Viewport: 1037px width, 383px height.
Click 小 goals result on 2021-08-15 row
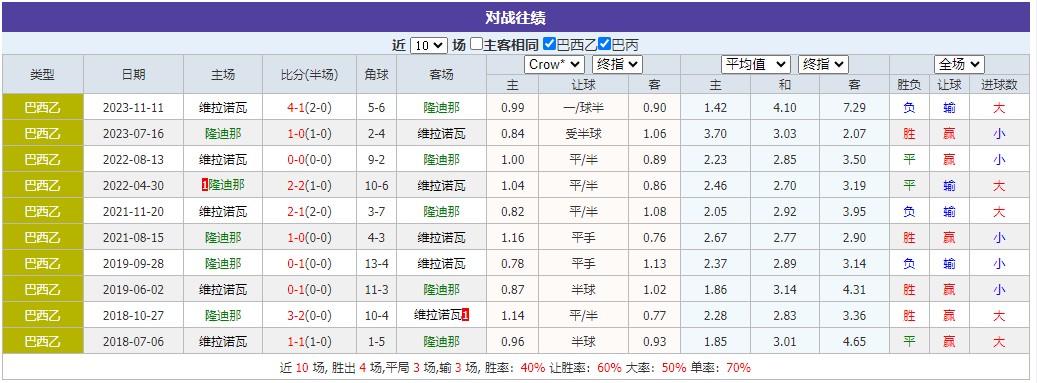[x=999, y=237]
